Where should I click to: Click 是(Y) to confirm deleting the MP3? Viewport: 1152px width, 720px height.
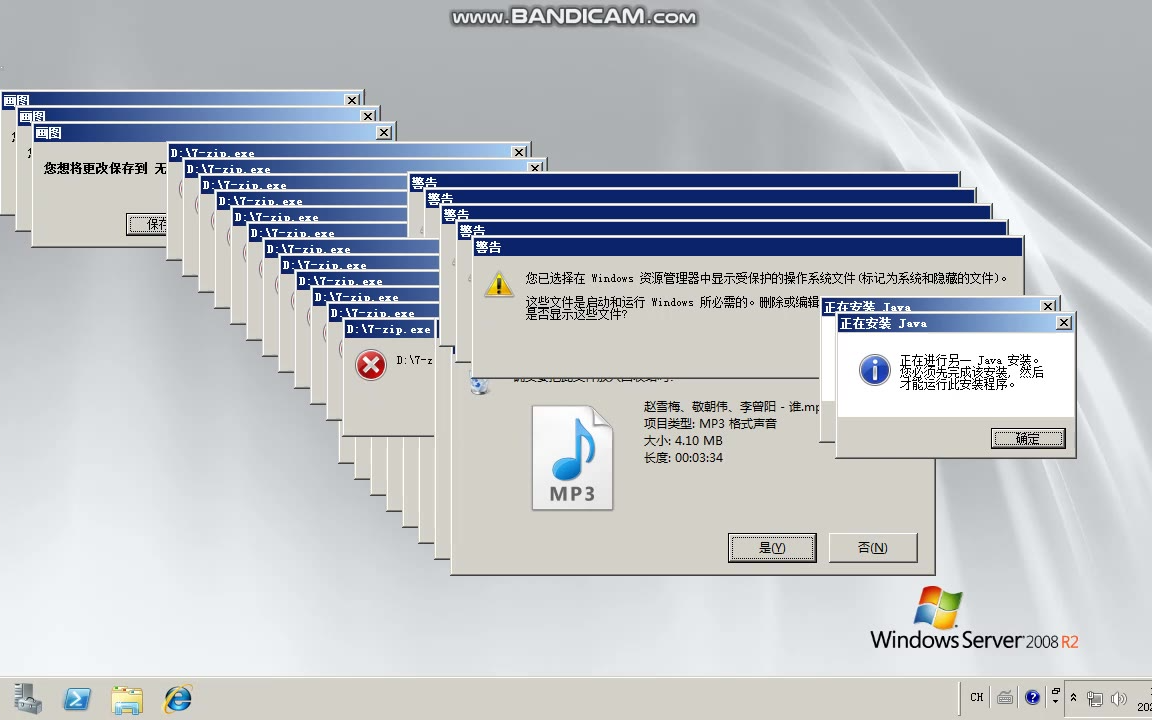pyautogui.click(x=772, y=547)
